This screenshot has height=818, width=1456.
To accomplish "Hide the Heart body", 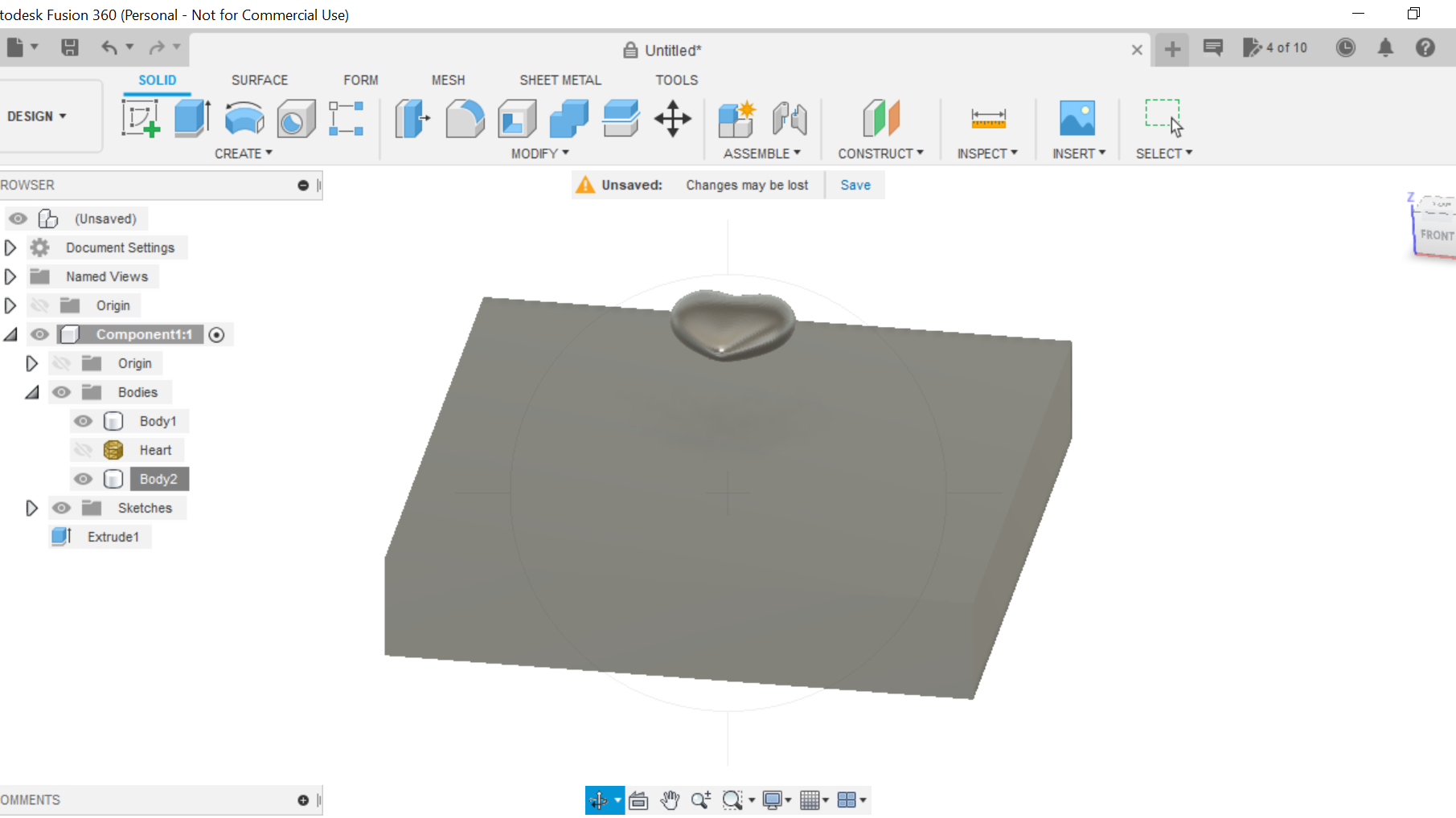I will [83, 450].
